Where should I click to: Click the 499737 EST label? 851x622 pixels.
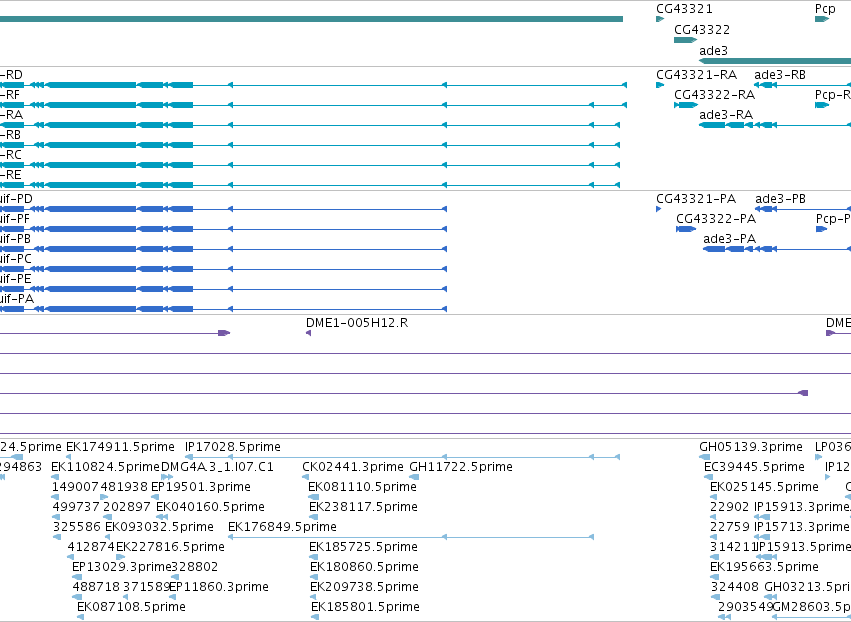point(77,507)
